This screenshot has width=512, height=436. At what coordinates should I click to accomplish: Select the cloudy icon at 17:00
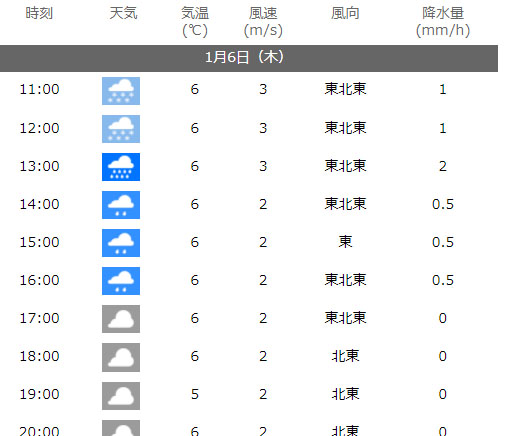(121, 319)
